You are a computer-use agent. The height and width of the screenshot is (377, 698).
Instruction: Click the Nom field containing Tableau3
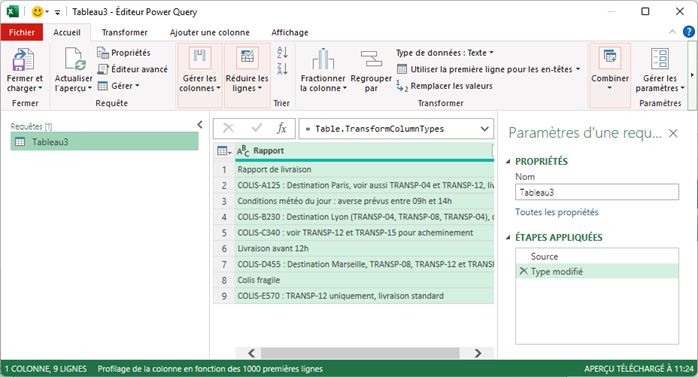597,192
